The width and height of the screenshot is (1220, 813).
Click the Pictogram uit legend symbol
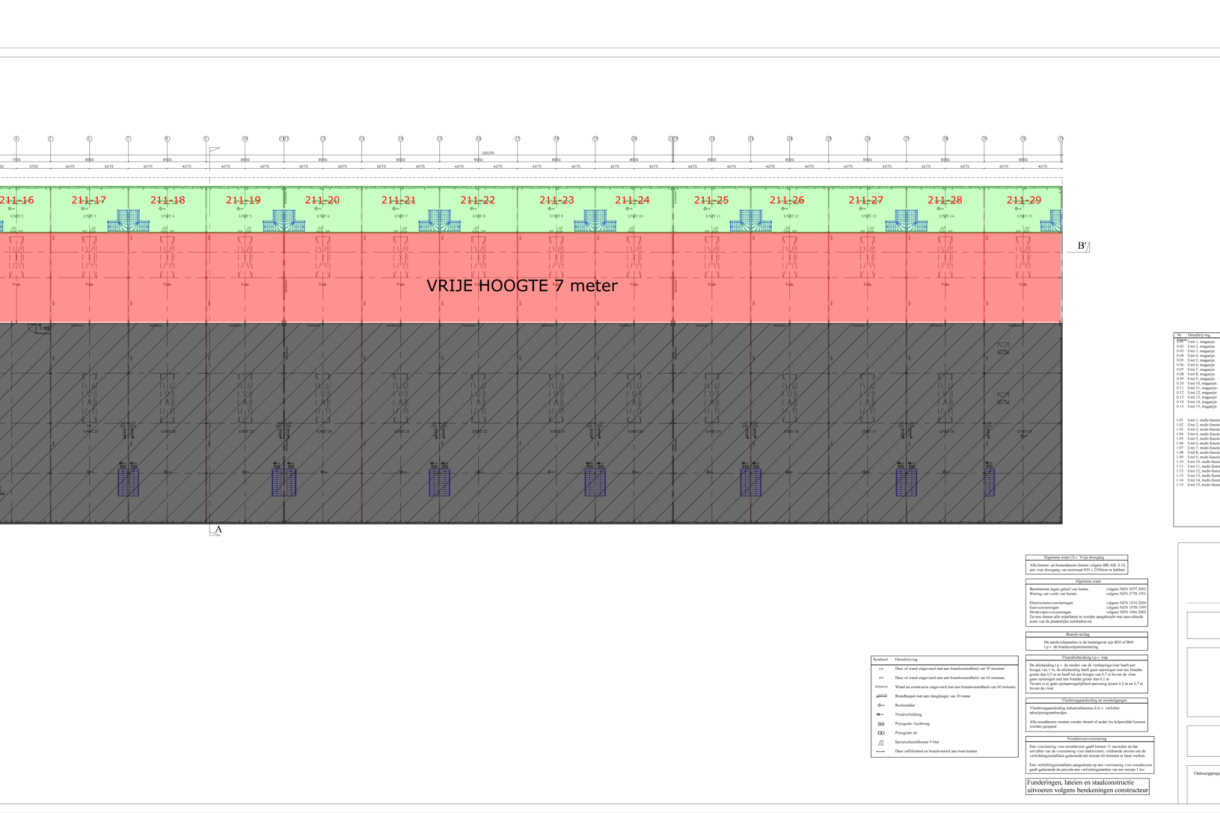click(x=880, y=733)
